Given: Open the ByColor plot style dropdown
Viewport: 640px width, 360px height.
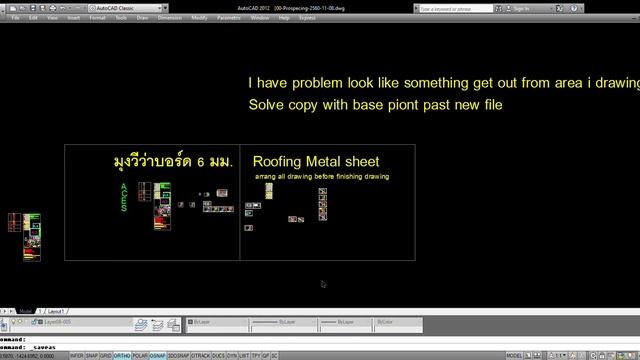Looking at the screenshot, I should (398, 322).
